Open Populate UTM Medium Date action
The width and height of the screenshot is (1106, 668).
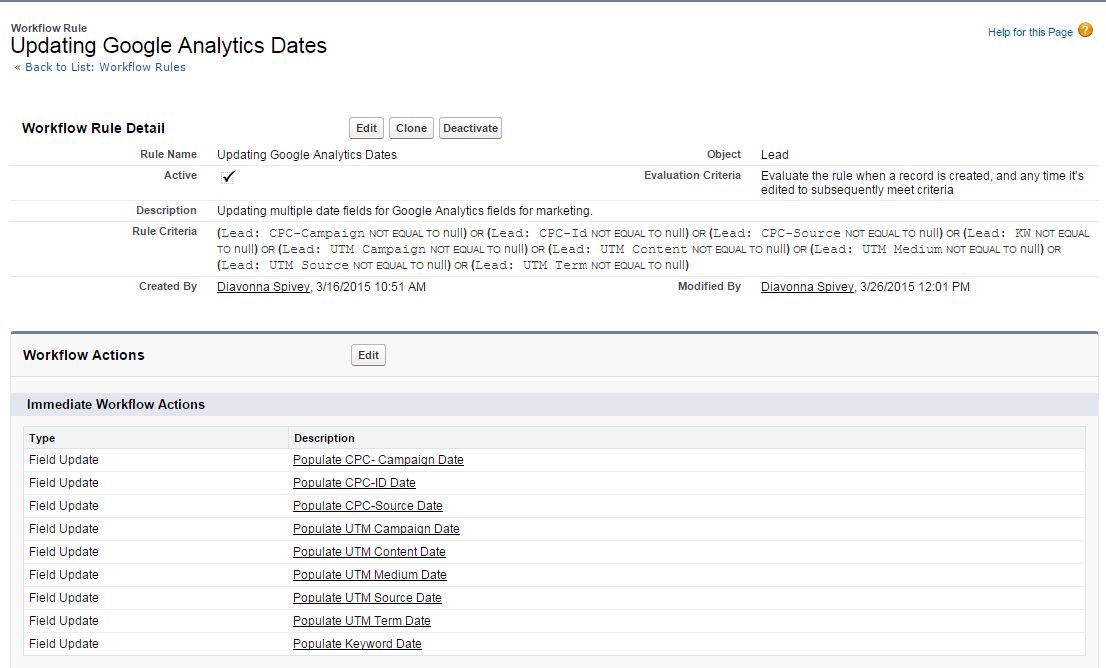click(x=369, y=575)
